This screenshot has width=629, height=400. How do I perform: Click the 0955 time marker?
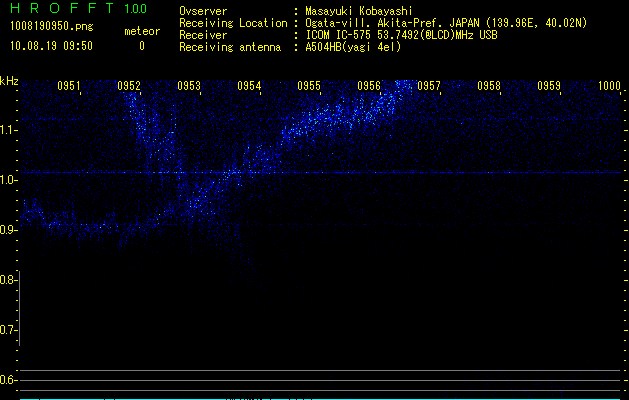(308, 85)
